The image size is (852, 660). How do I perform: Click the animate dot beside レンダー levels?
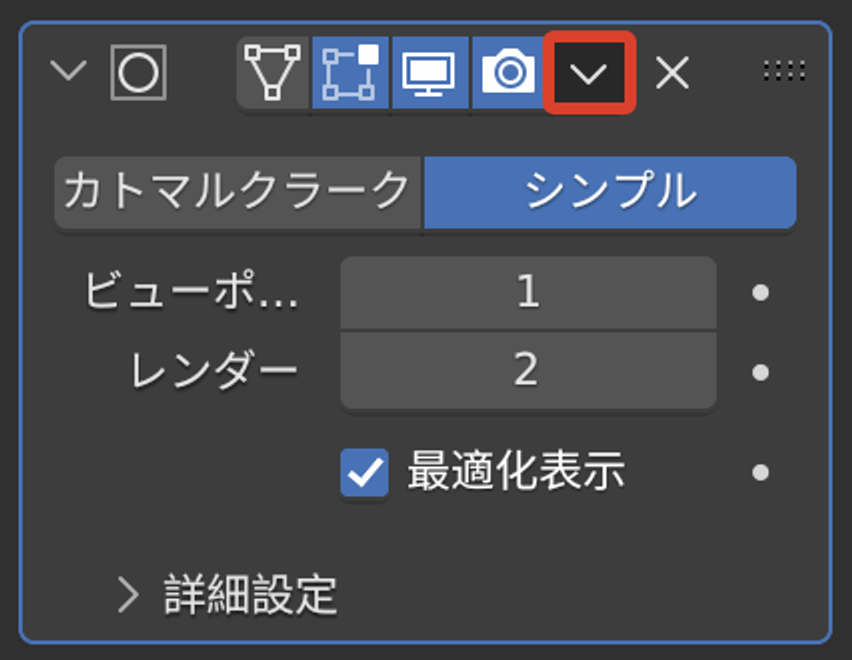(x=760, y=372)
